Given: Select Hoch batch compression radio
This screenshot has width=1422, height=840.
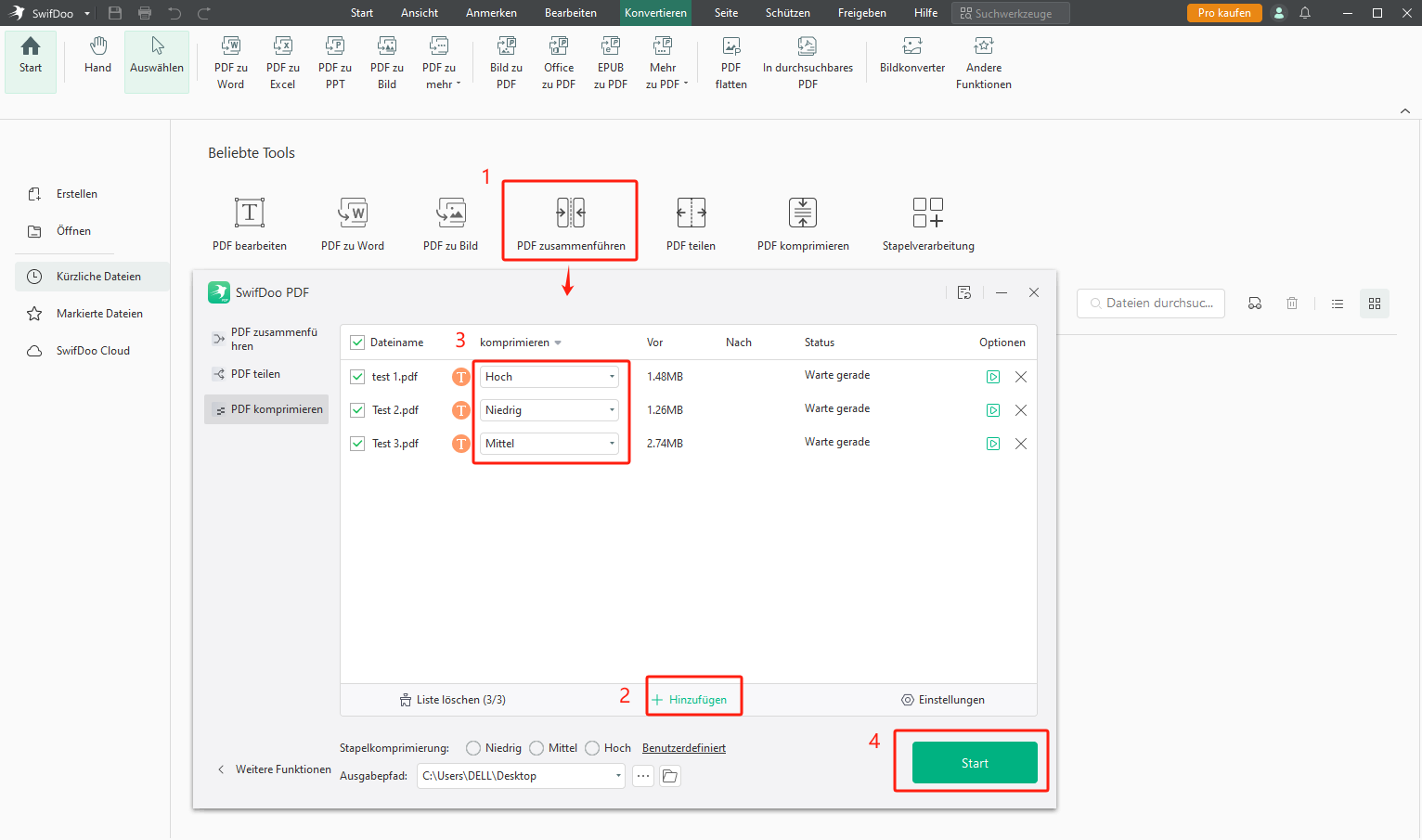Looking at the screenshot, I should (592, 748).
